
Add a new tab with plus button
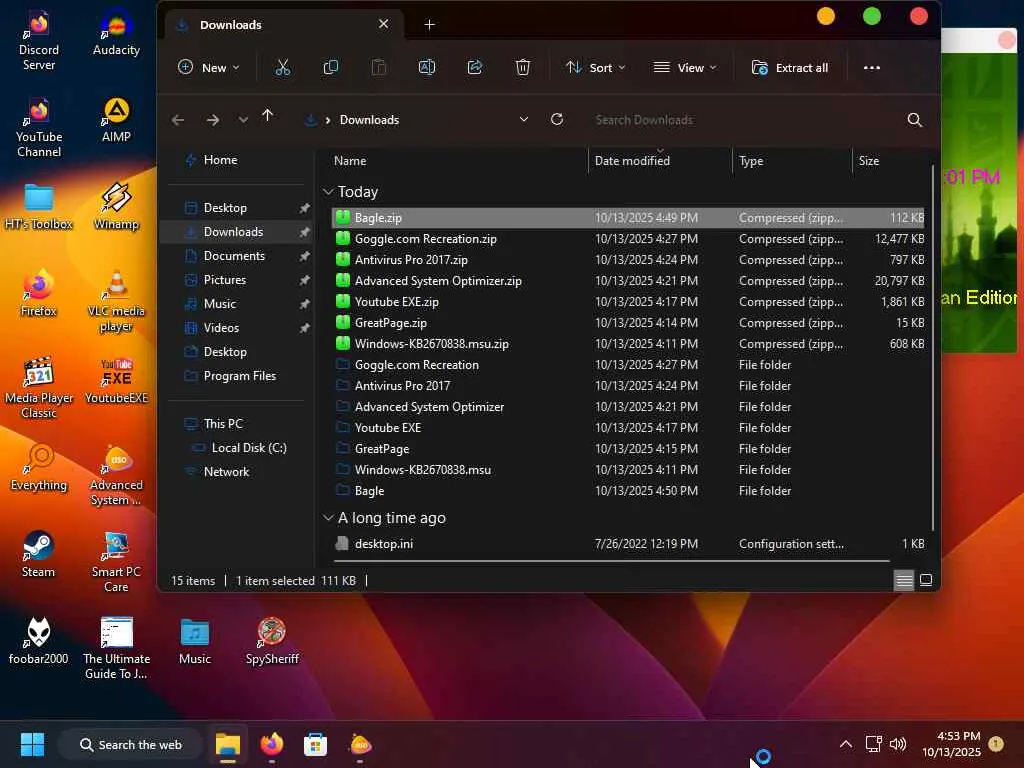pos(429,24)
